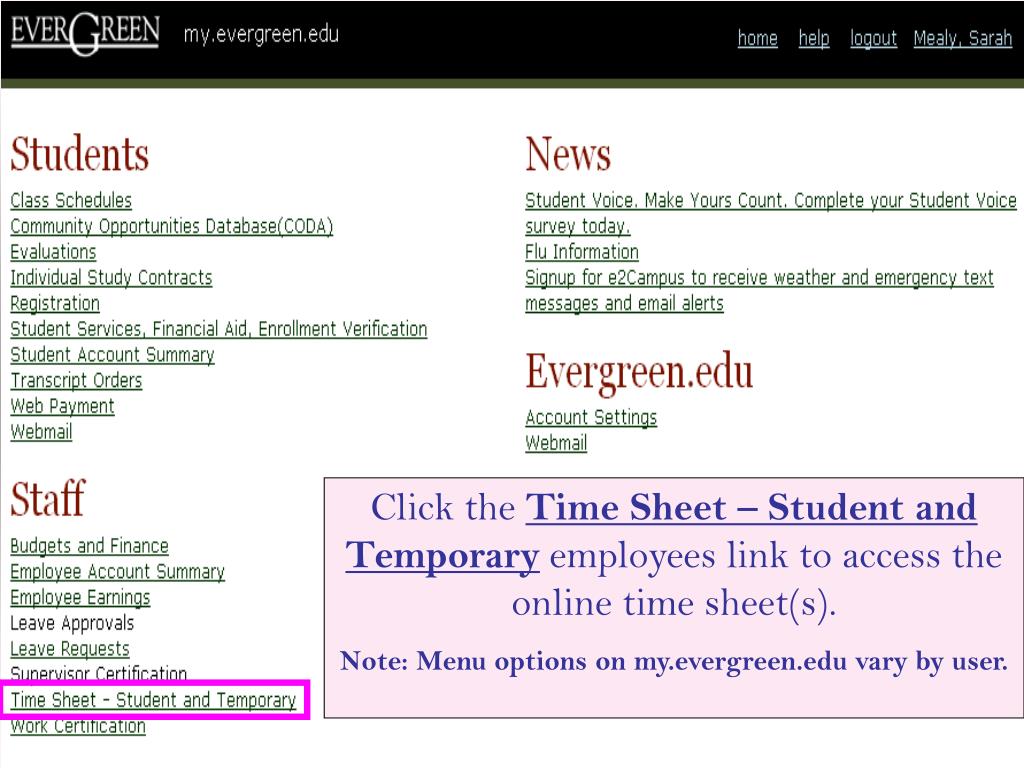Open Account Settings
The image size is (1024, 768).
click(591, 417)
